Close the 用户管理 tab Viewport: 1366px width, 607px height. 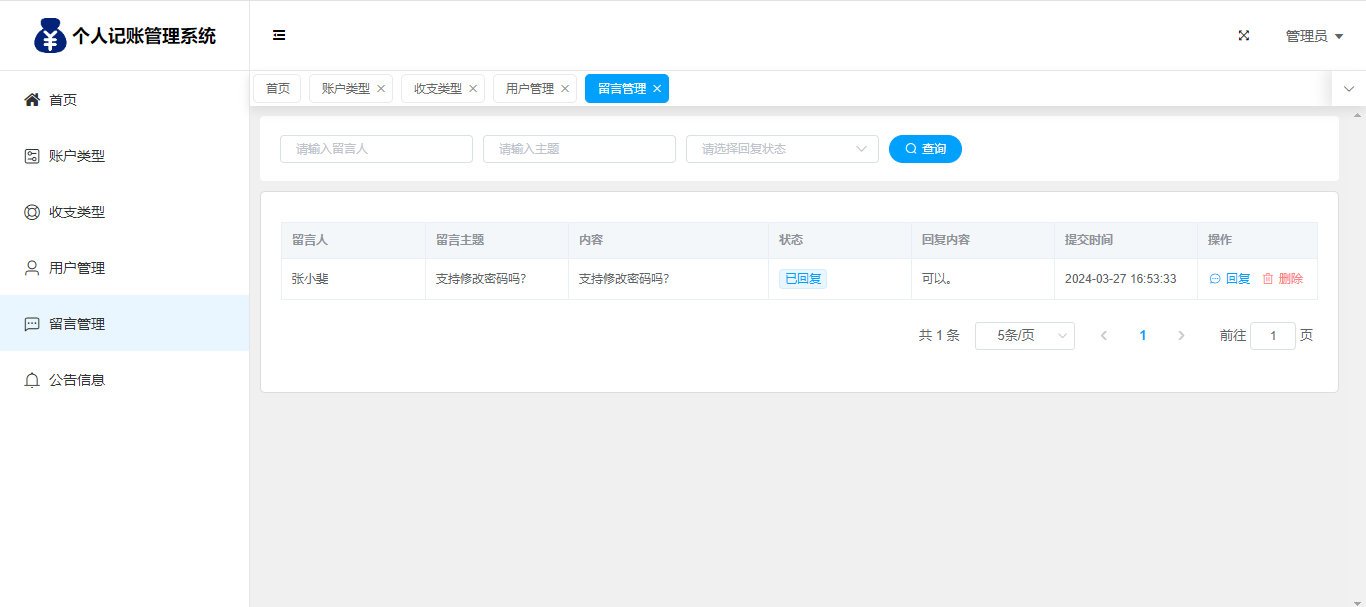(565, 89)
